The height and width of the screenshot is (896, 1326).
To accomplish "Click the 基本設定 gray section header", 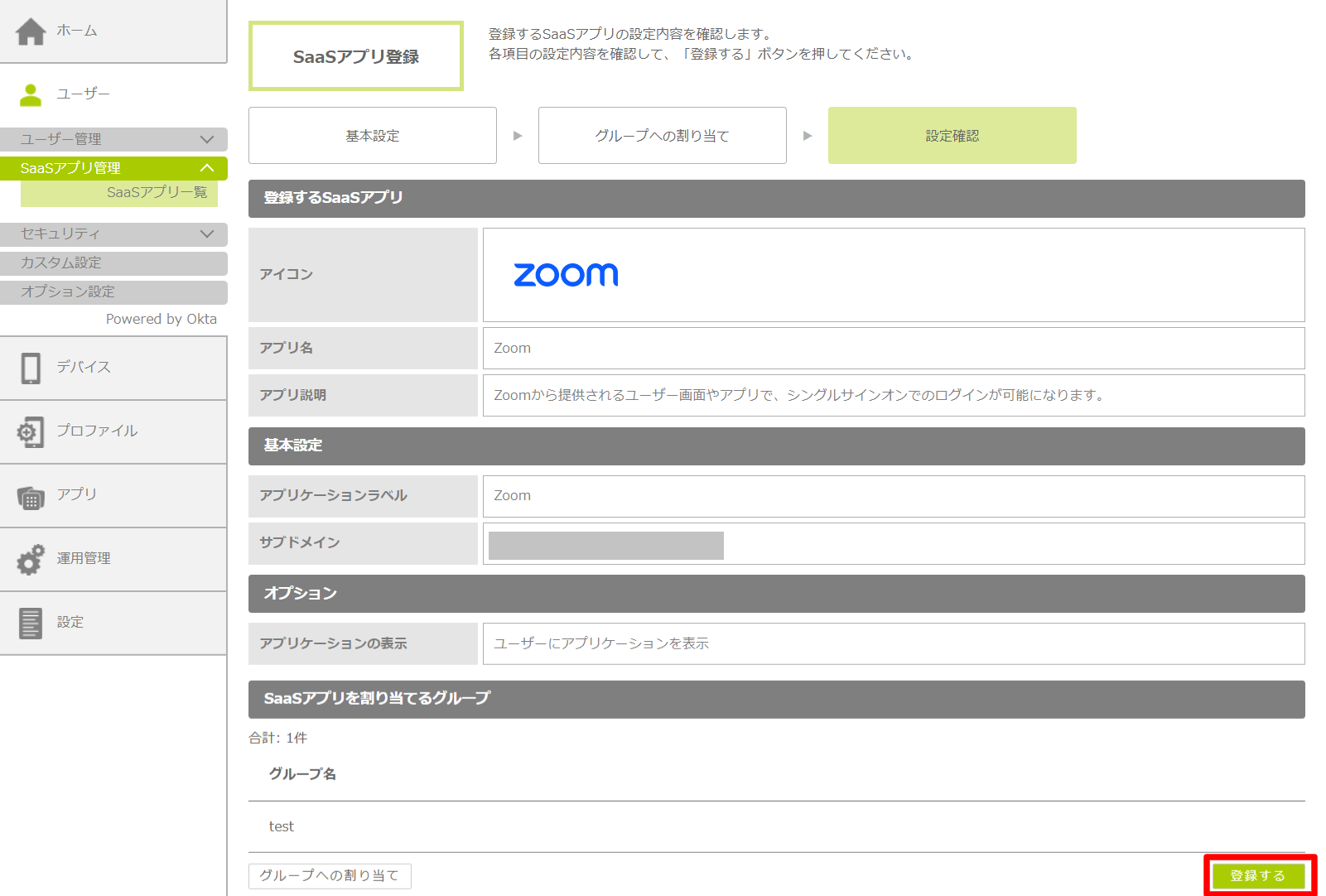I will point(777,446).
